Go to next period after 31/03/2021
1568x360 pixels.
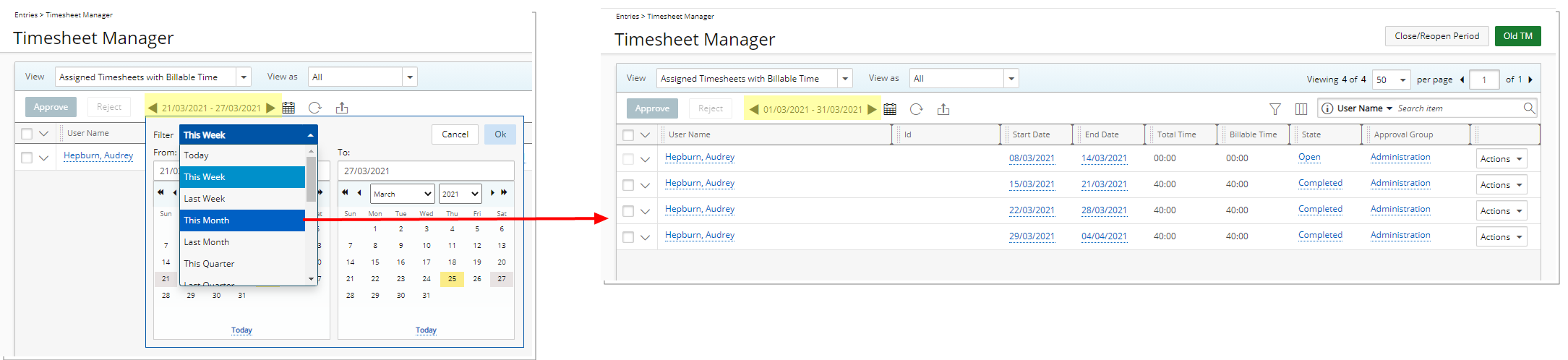pyautogui.click(x=872, y=109)
